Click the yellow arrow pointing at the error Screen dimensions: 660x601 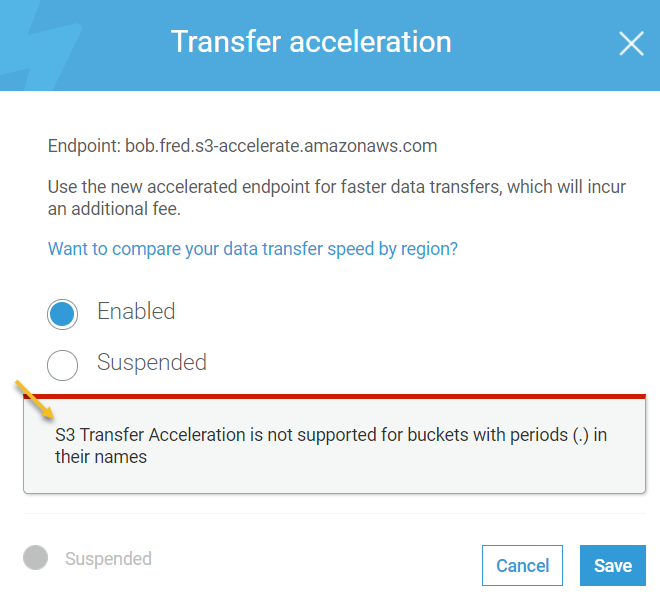(34, 400)
